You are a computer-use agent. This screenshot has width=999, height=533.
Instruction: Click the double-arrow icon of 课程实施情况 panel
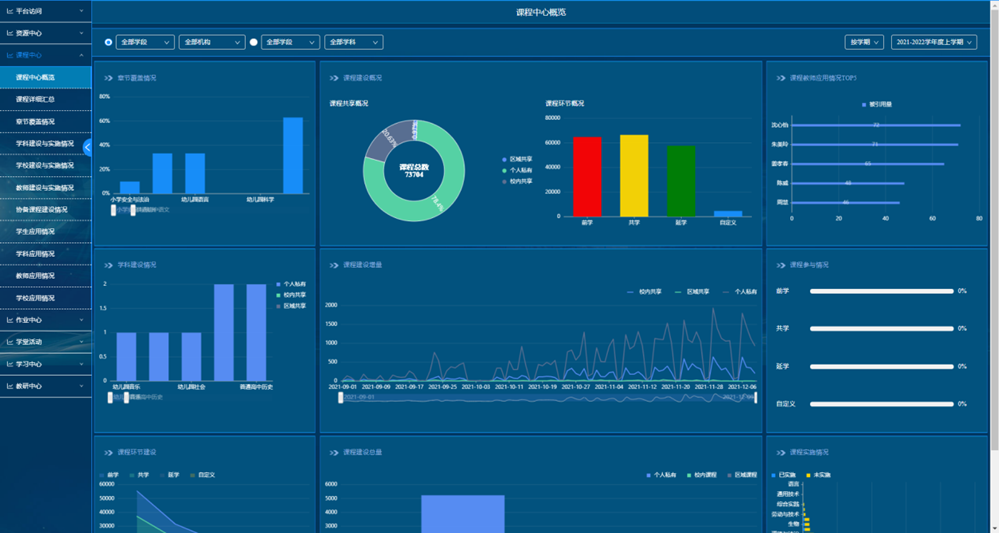(x=780, y=452)
